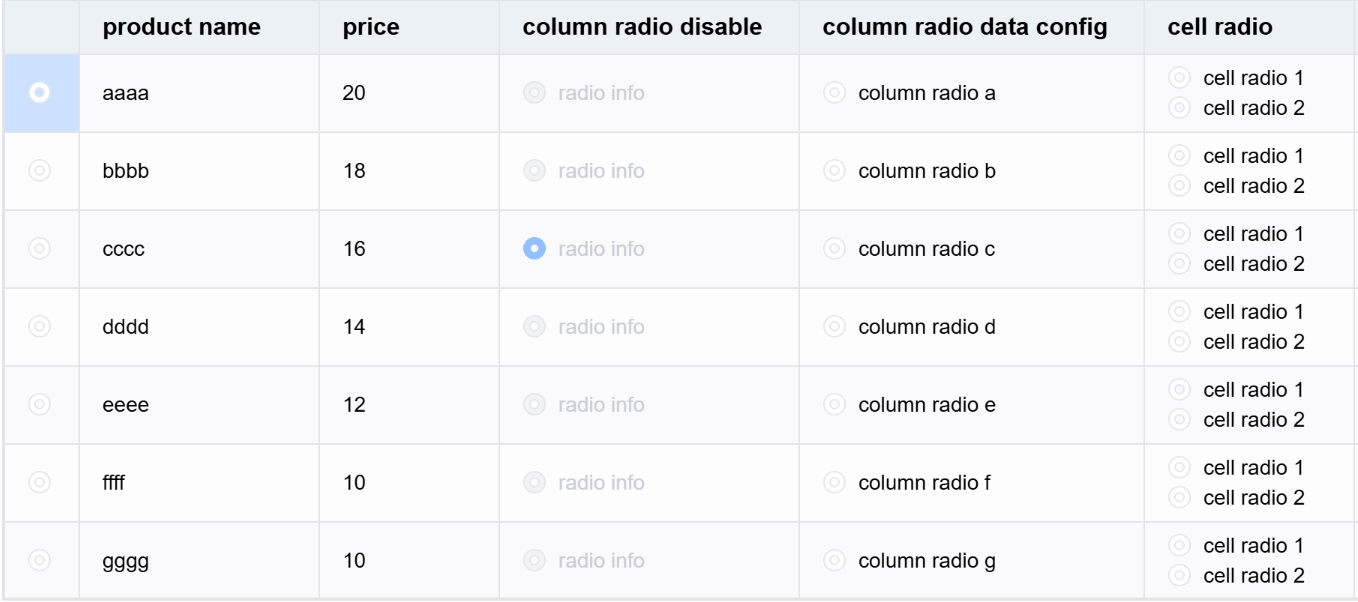
Task: Click the checked 'radio info' in cccc row
Action: [535, 249]
